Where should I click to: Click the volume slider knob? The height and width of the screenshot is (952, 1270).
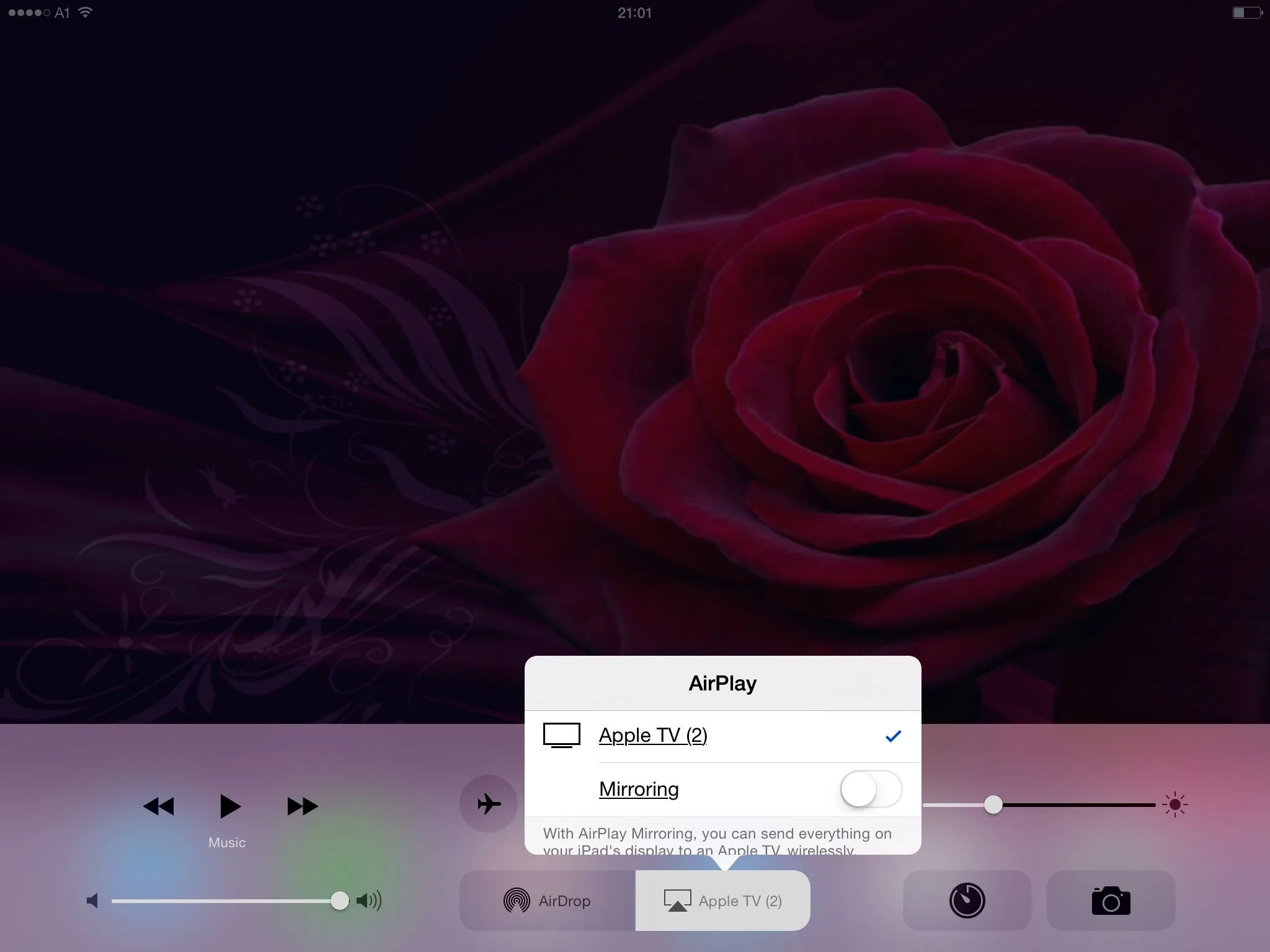339,901
